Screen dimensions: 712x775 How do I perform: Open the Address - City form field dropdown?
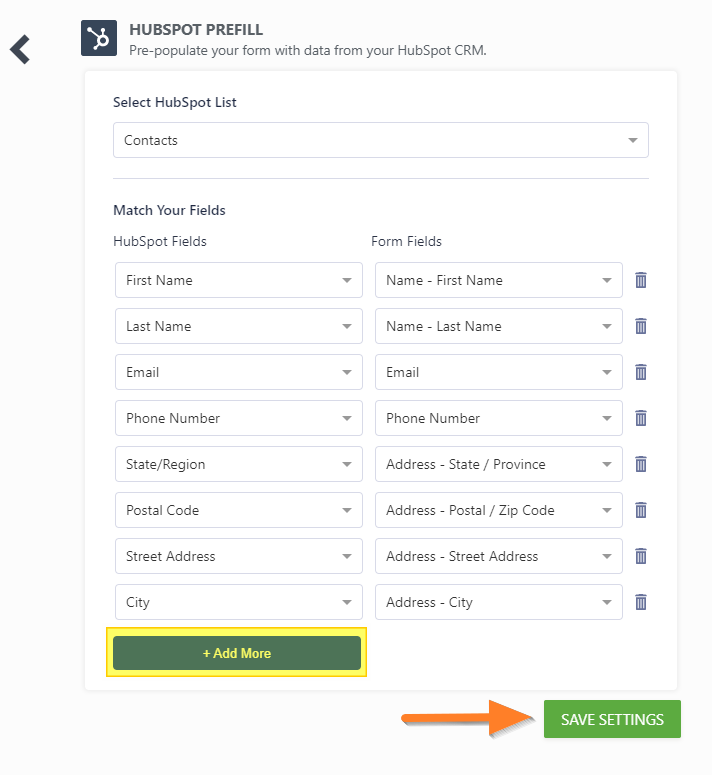click(x=499, y=602)
